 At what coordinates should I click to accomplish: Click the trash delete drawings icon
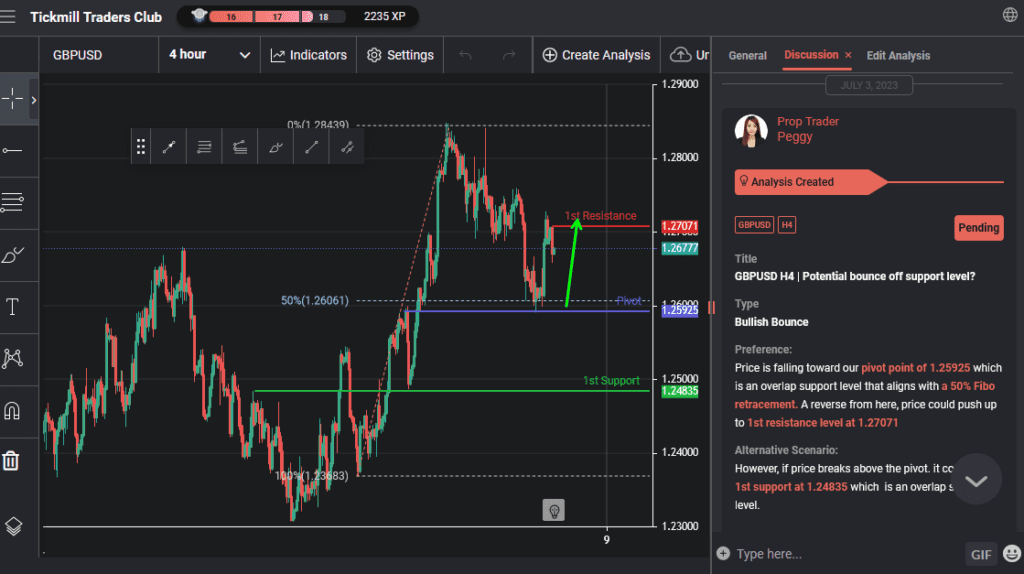11,460
